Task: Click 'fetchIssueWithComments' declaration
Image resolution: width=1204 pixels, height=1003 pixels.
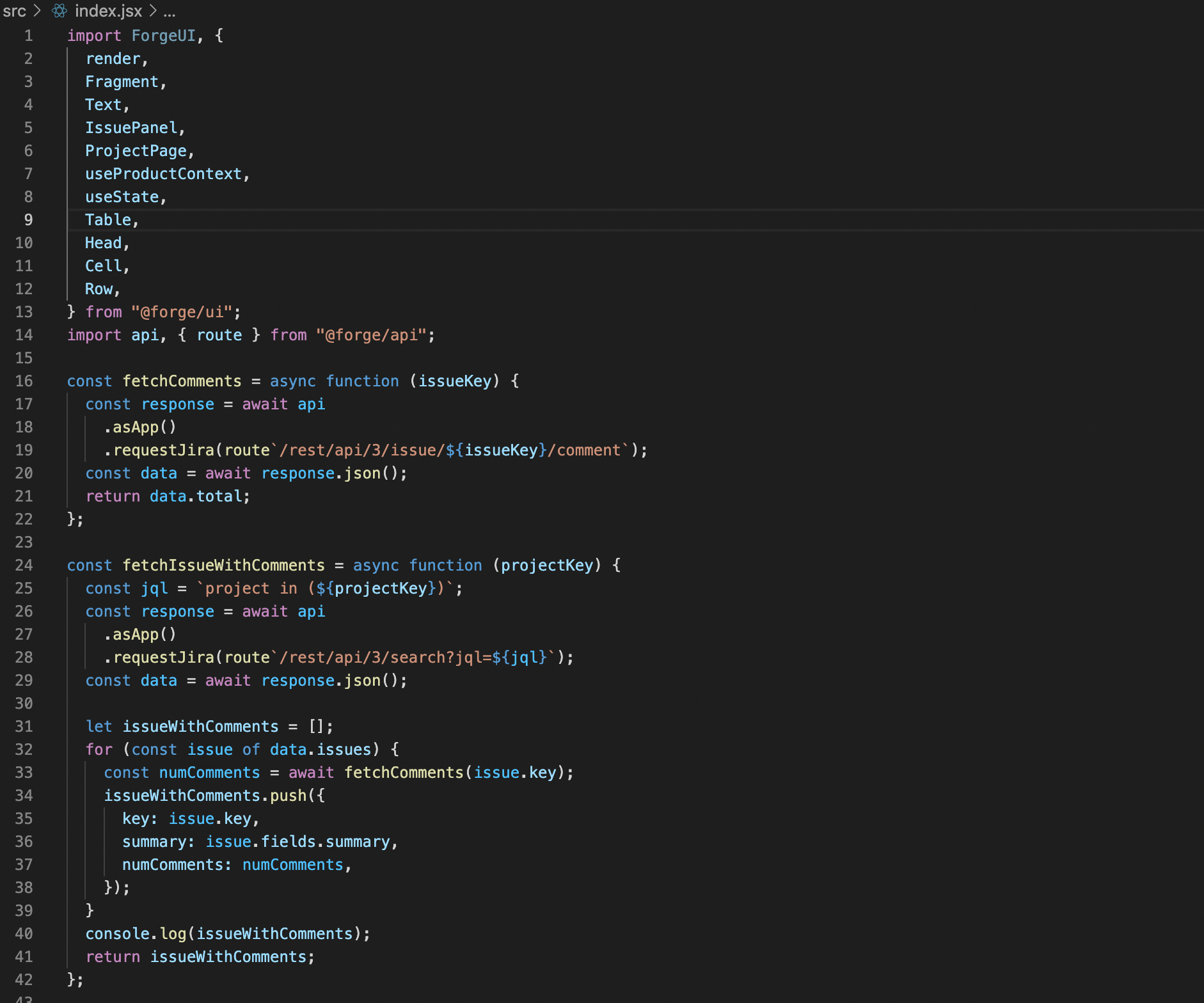Action: pos(224,565)
